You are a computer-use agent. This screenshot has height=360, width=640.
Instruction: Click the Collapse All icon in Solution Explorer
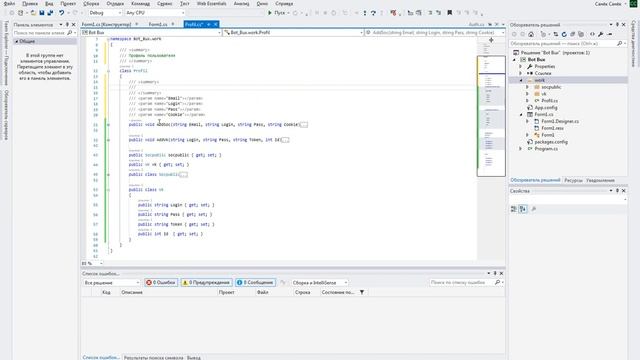coord(573,34)
